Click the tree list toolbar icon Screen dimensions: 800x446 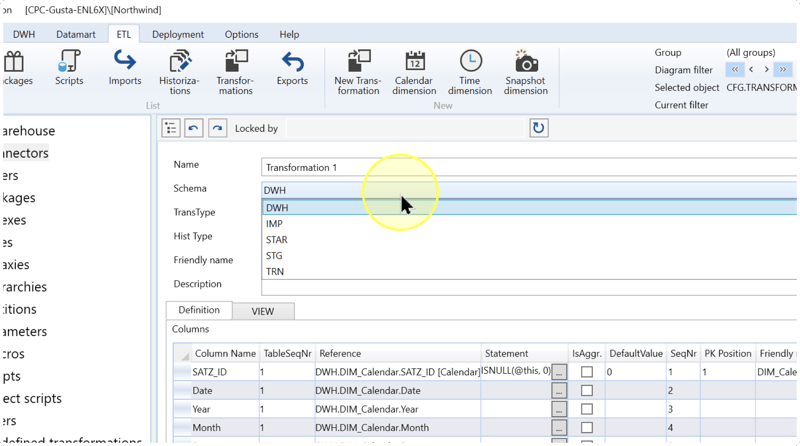171,128
